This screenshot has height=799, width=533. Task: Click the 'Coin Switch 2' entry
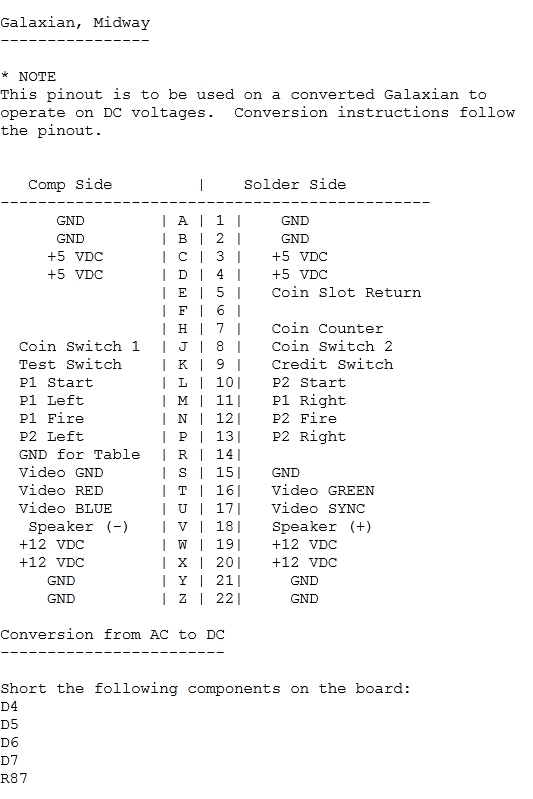point(332,347)
